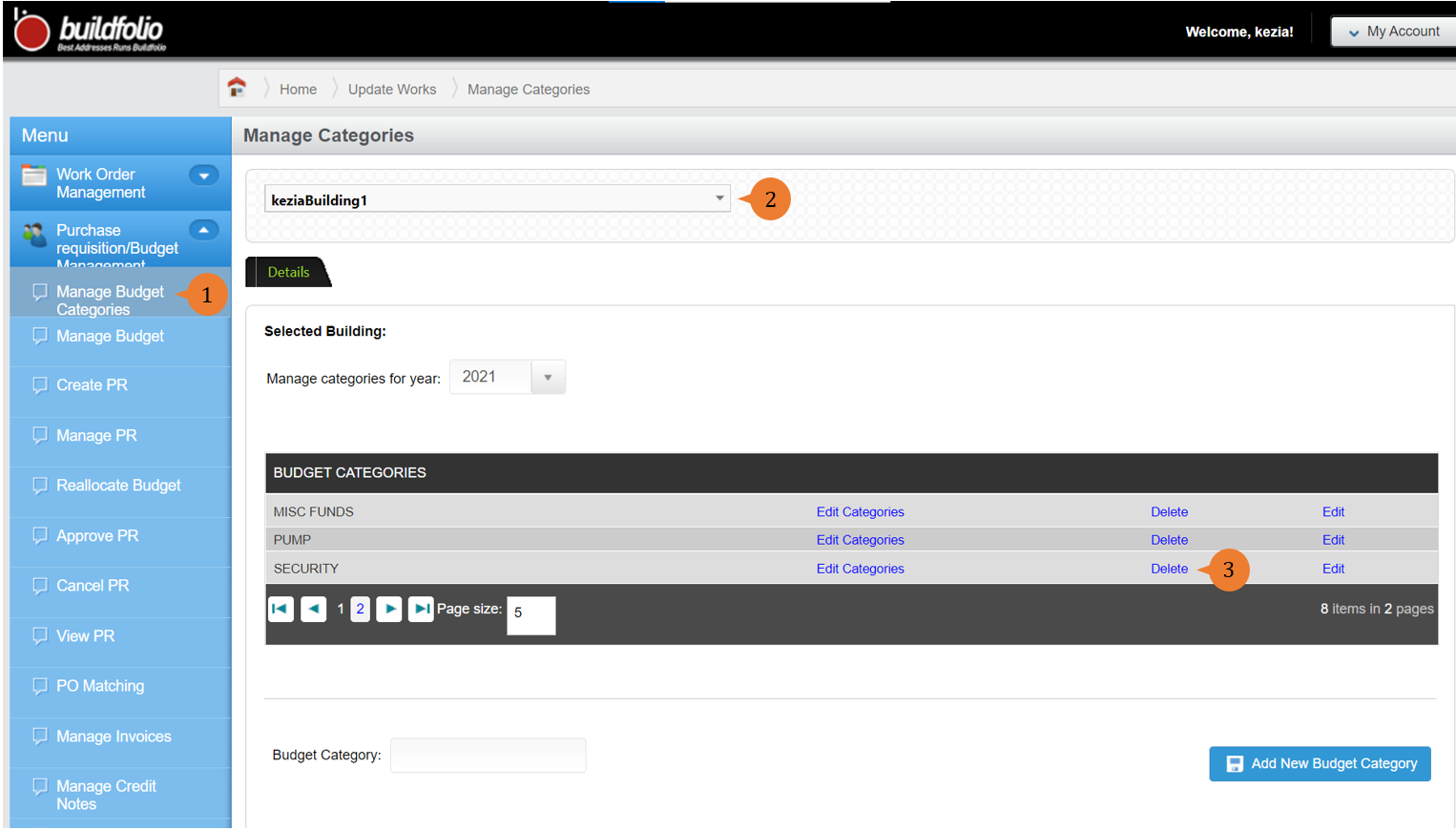This screenshot has width=1456, height=830.
Task: Click Manage Categories in the breadcrumb
Action: [529, 89]
